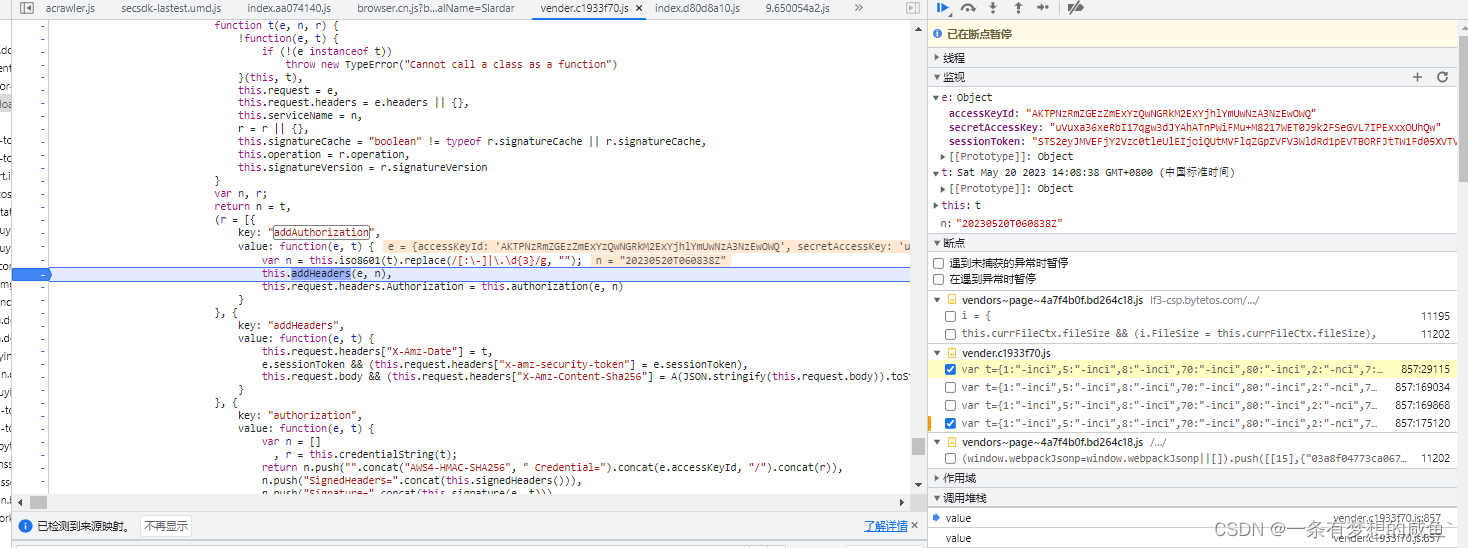The width and height of the screenshot is (1468, 548).
Task: Close the vender.c1933f70.js tab
Action: point(639,8)
